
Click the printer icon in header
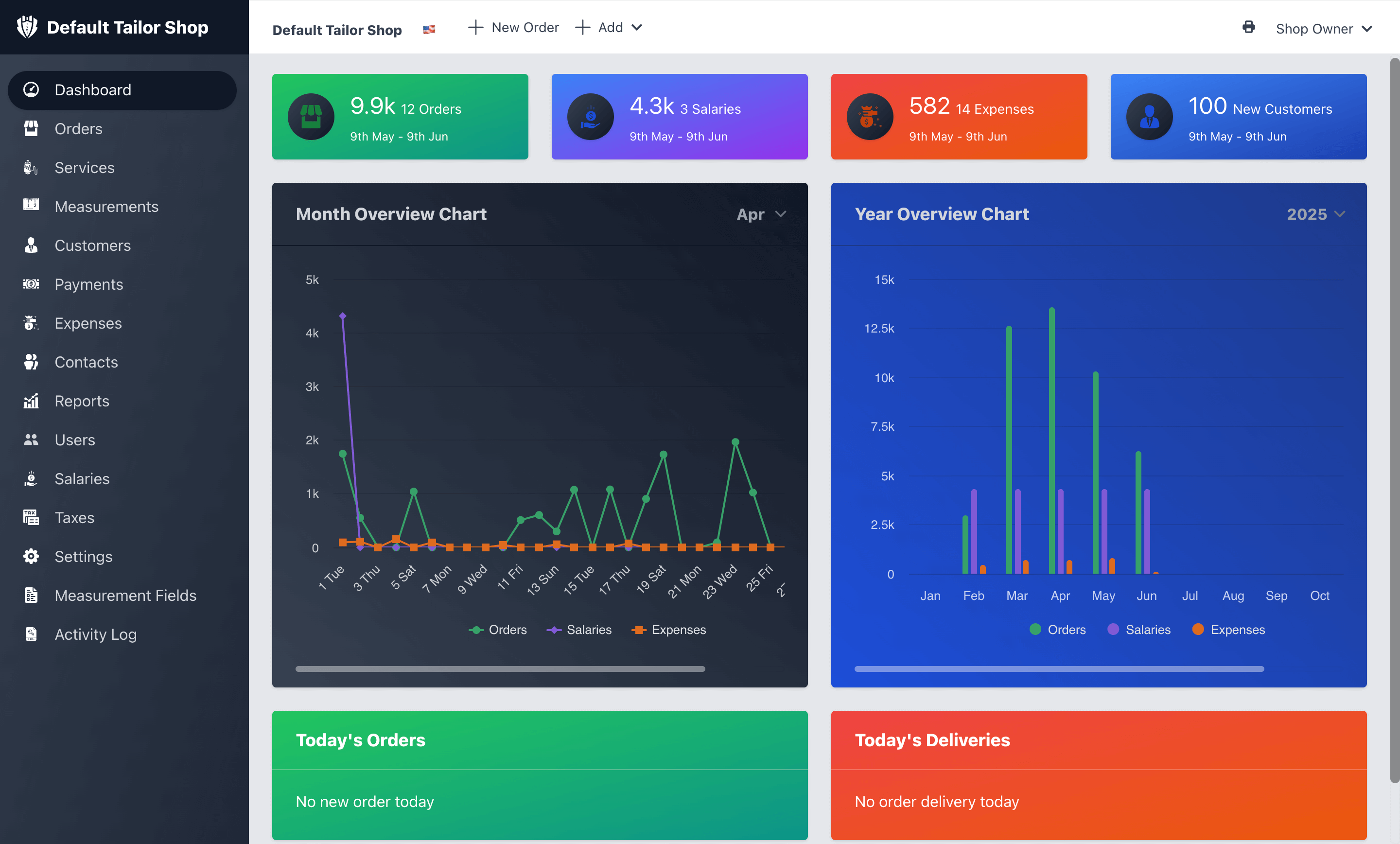pyautogui.click(x=1248, y=27)
